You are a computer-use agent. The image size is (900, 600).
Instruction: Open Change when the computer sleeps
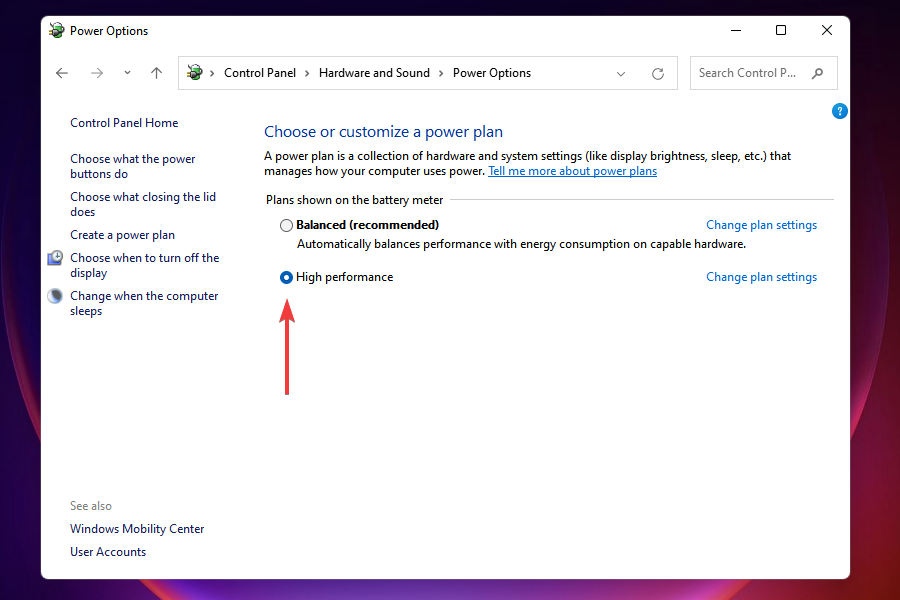[144, 303]
